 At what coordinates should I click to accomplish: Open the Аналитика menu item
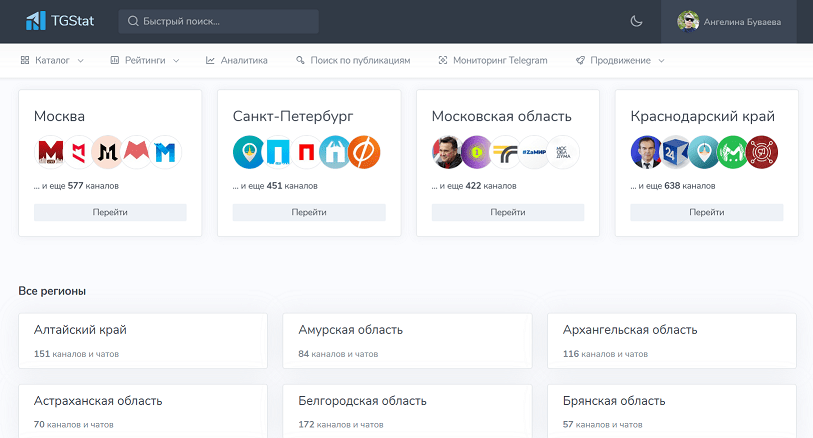(x=237, y=60)
